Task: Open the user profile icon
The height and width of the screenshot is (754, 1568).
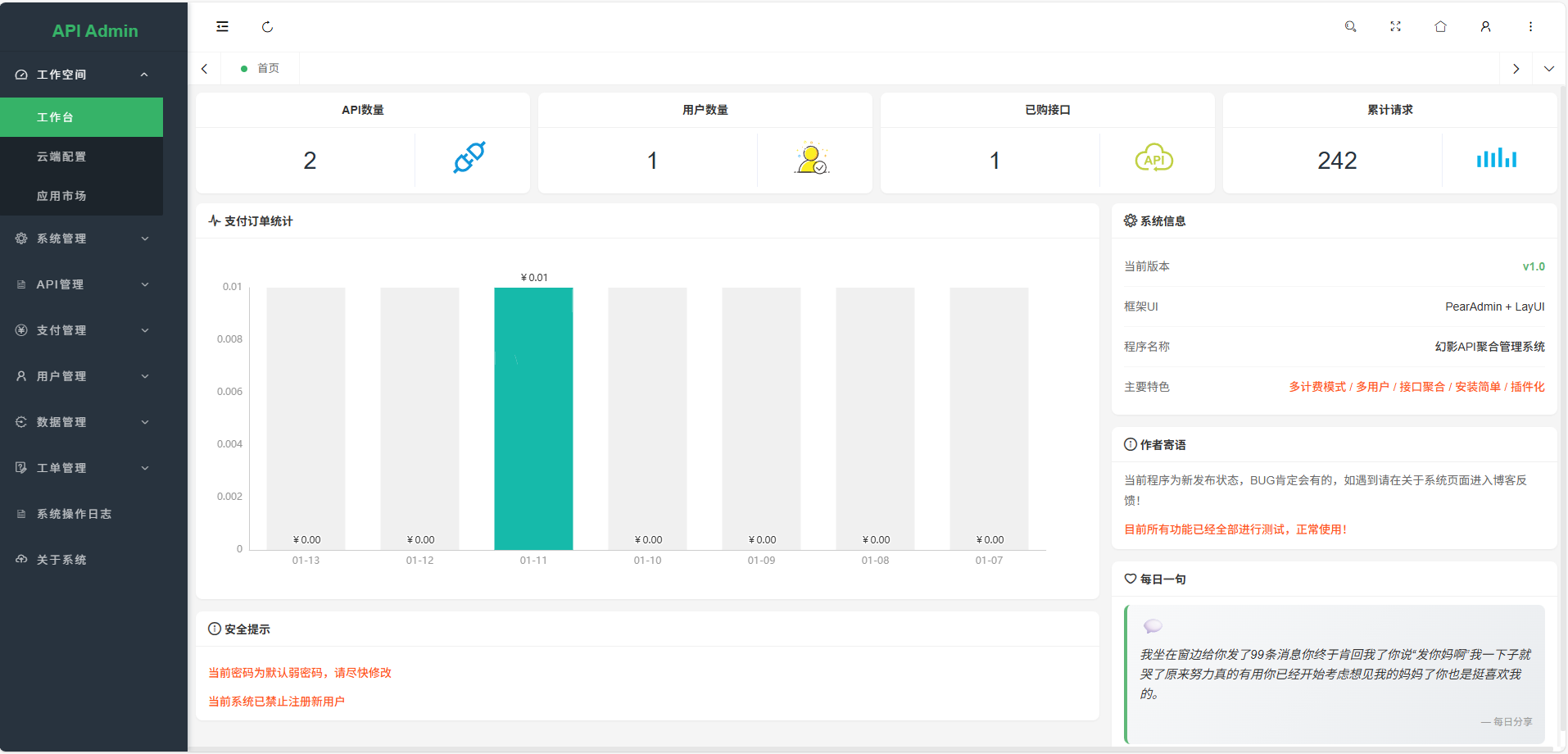Action: (1485, 26)
